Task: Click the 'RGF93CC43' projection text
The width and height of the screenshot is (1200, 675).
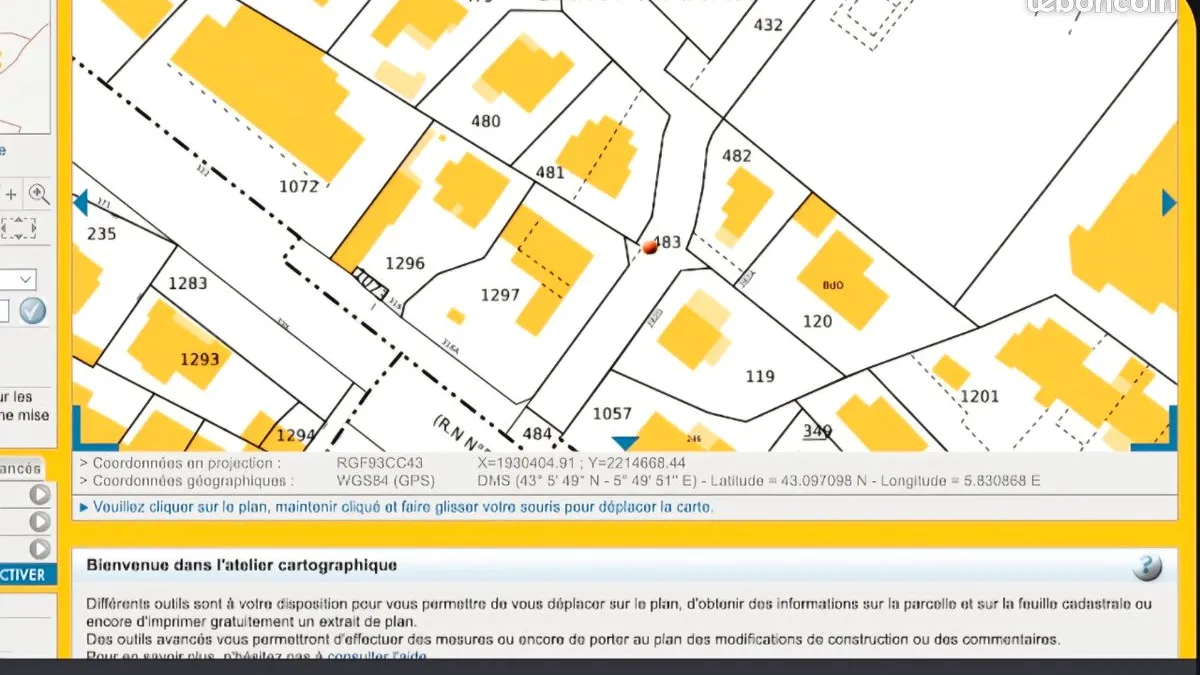Action: 380,463
